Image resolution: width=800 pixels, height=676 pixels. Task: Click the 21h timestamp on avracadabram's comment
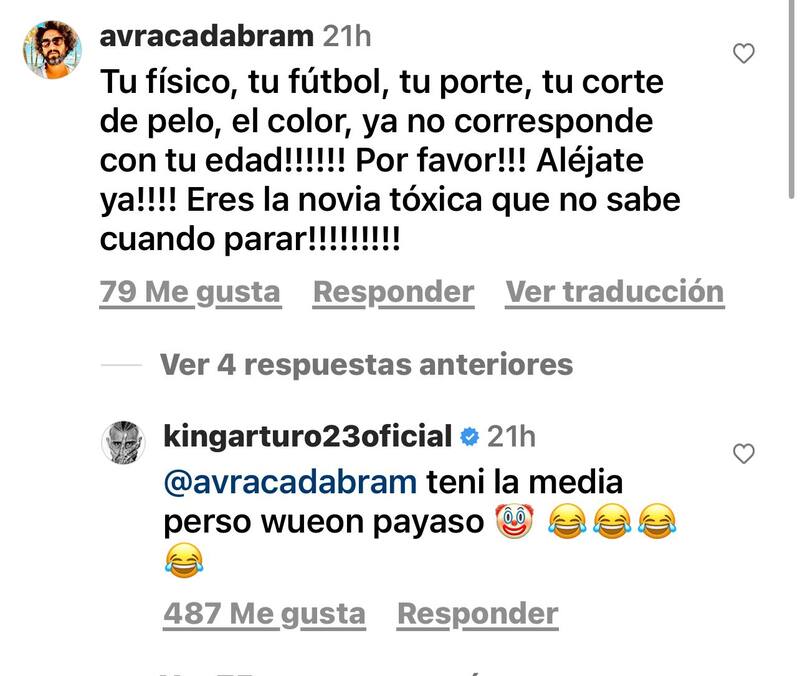pyautogui.click(x=347, y=37)
